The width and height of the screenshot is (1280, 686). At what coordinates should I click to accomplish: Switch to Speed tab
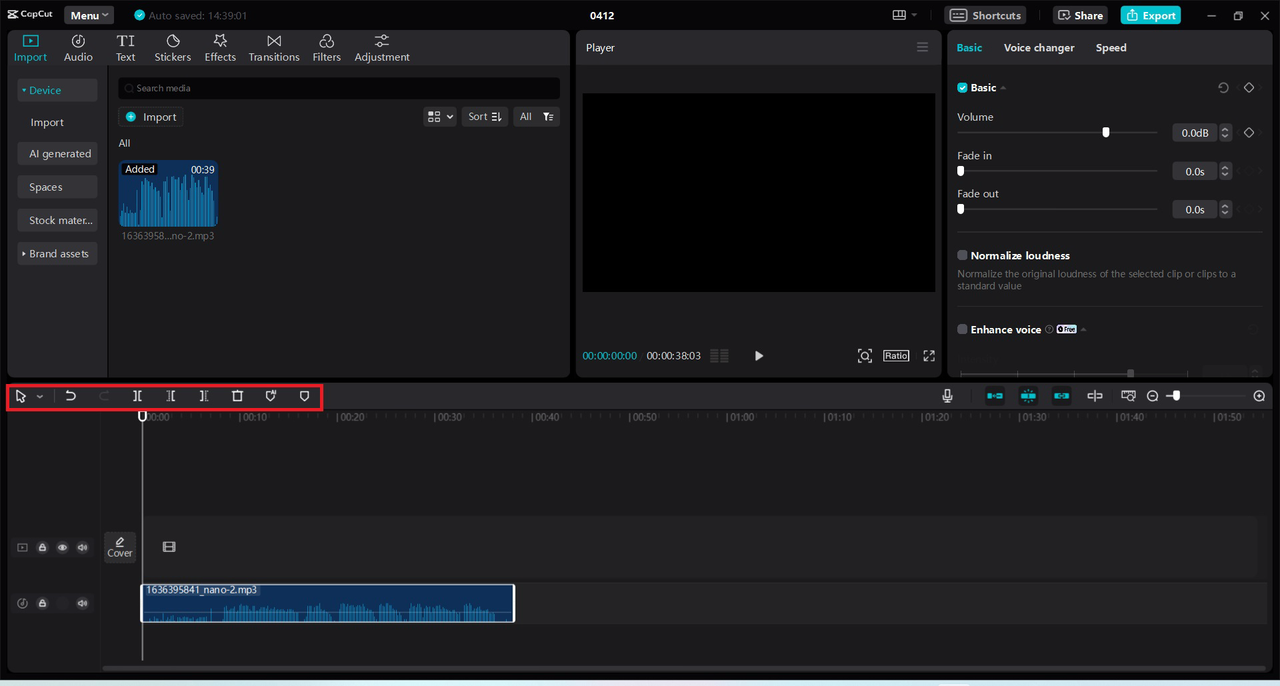click(1111, 48)
